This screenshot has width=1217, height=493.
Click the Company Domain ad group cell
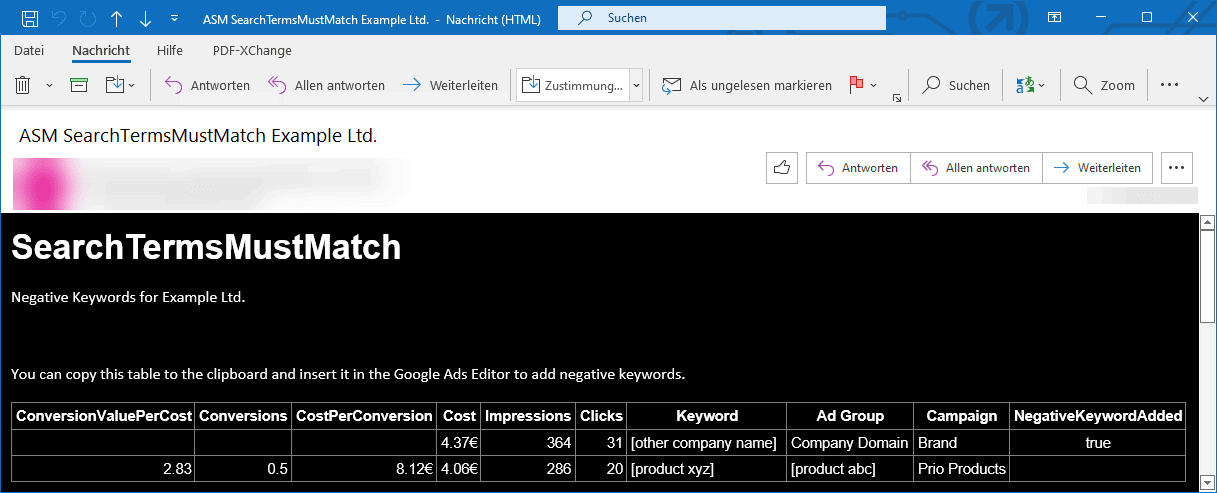pyautogui.click(x=849, y=442)
